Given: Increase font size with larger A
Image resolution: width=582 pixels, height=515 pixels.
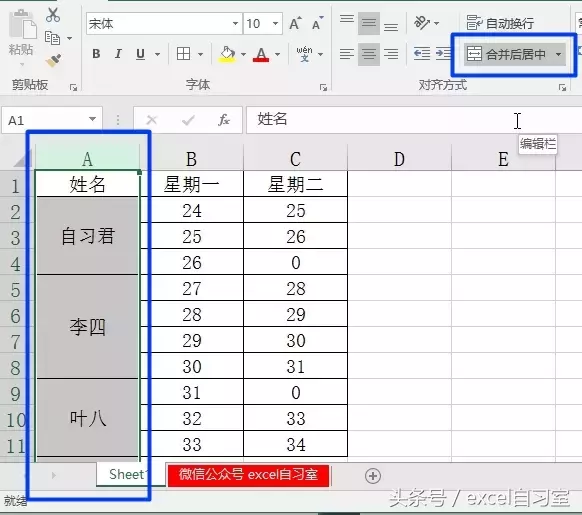Looking at the screenshot, I should (x=295, y=23).
